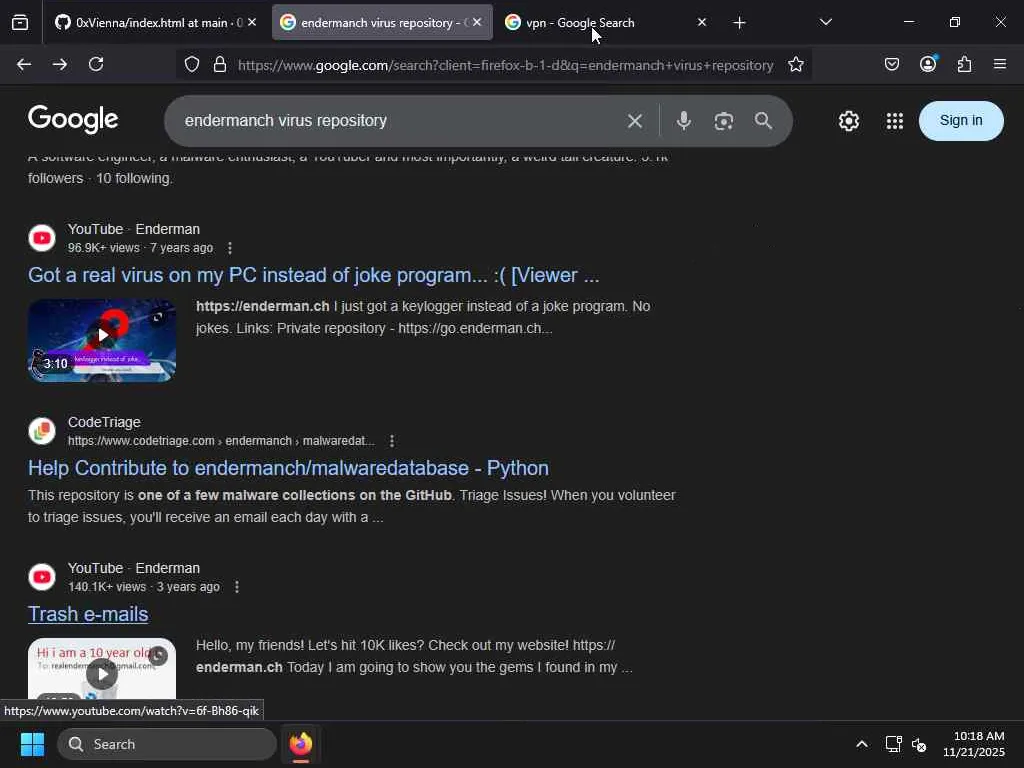Clear the search box with X
The width and height of the screenshot is (1024, 768).
click(x=635, y=121)
